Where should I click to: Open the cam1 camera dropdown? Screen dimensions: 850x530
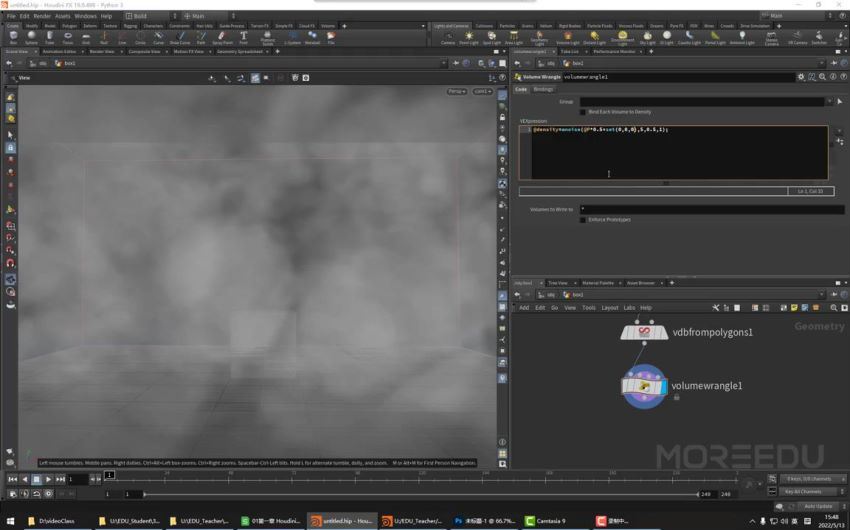(x=482, y=91)
